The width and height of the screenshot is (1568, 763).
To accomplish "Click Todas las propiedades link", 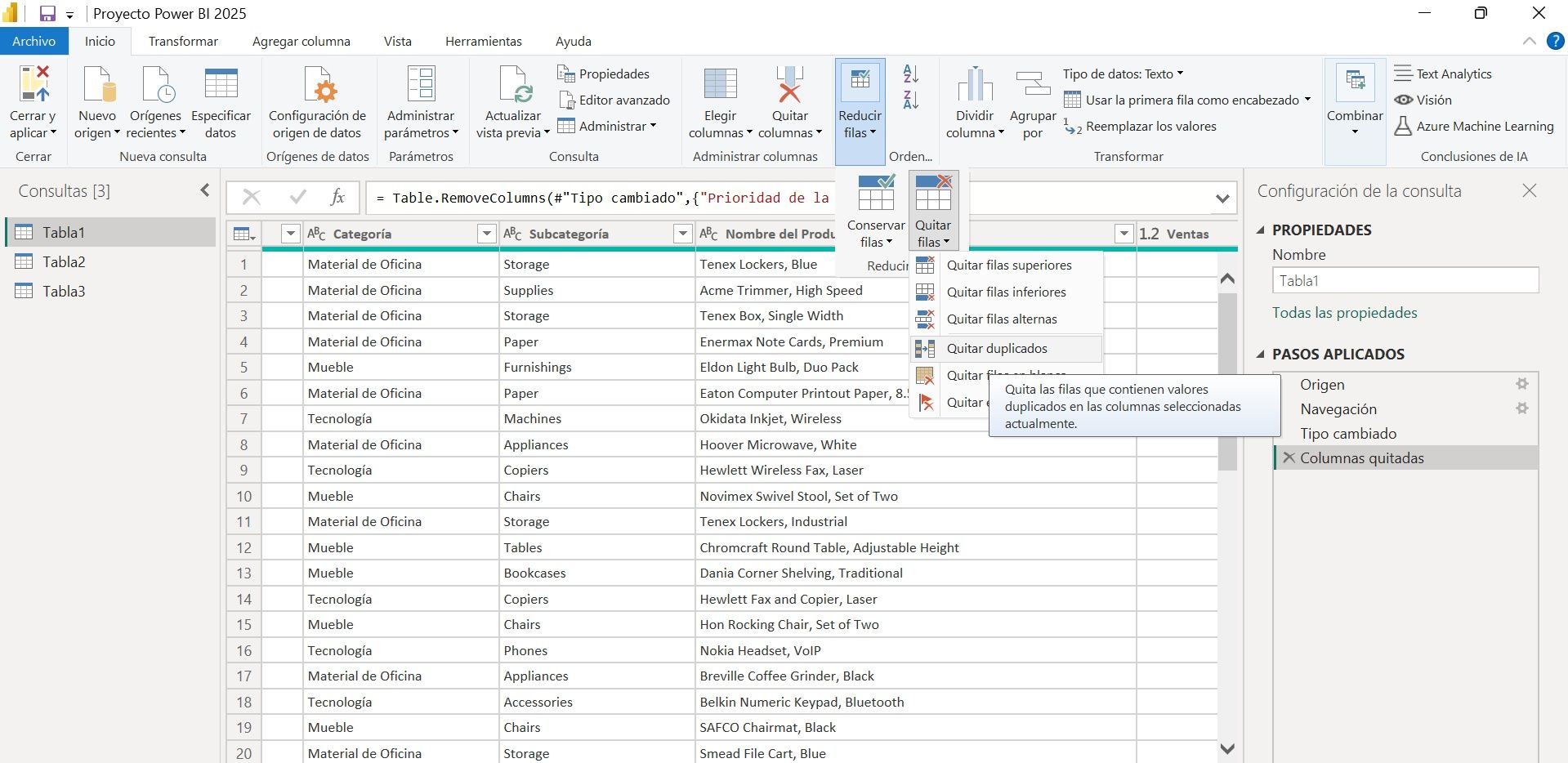I will (1344, 312).
